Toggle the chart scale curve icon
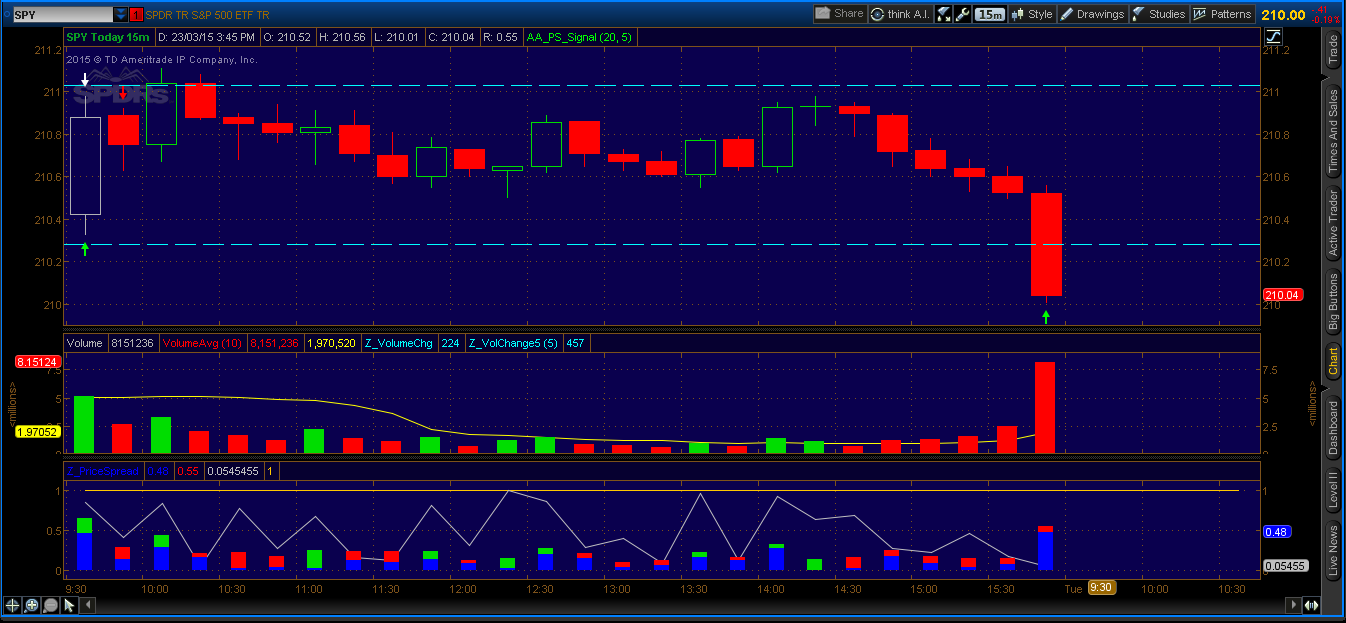1346x623 pixels. coord(1273,36)
